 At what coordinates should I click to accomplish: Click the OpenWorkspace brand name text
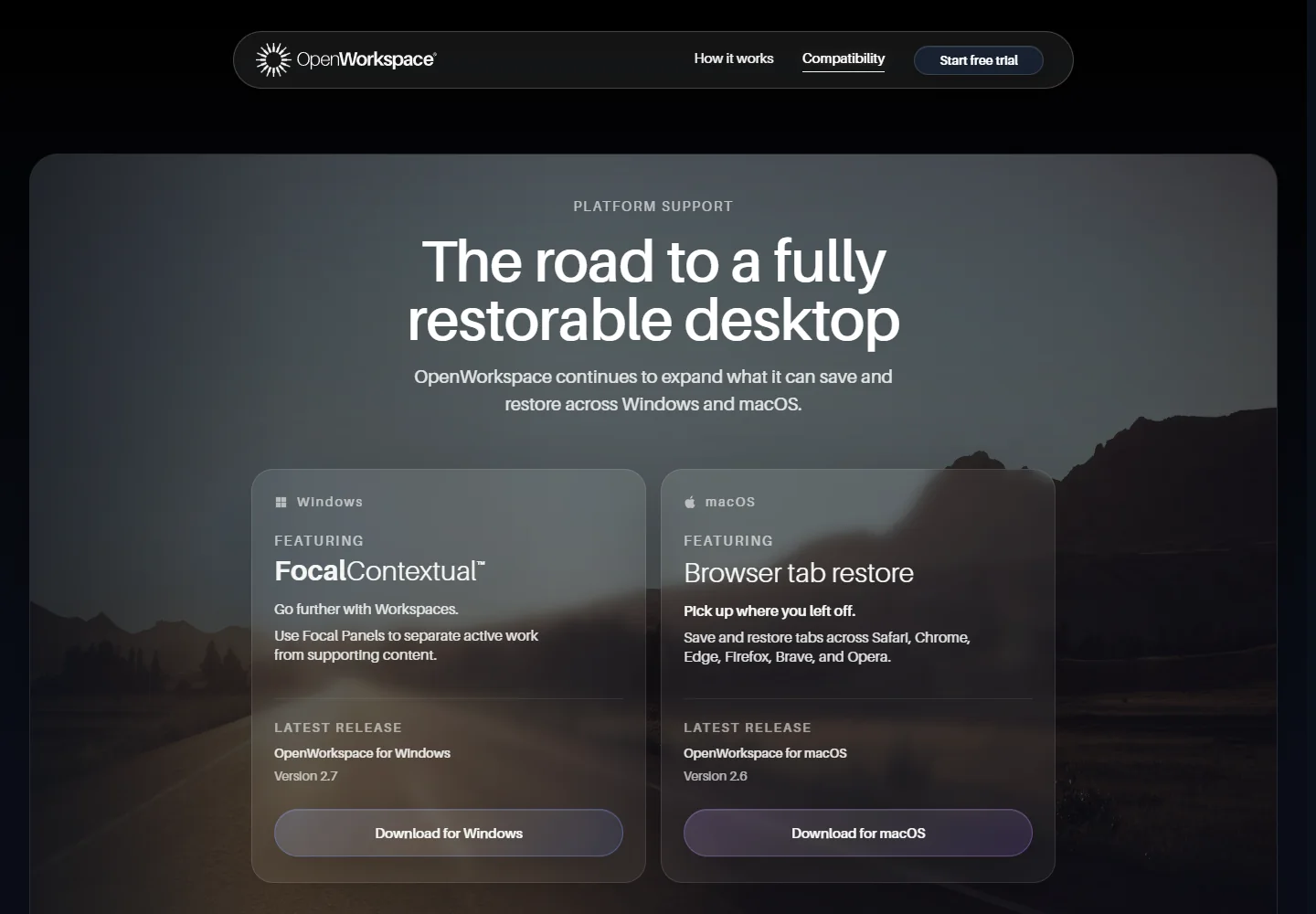pos(366,59)
